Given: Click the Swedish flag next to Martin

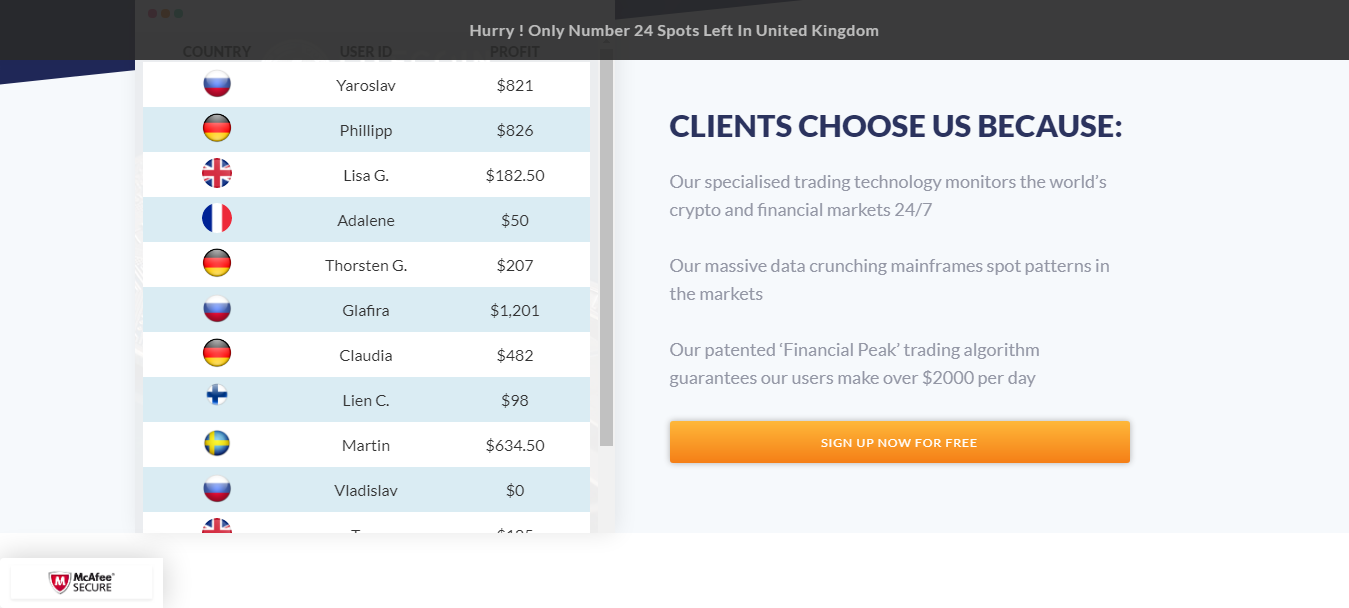Looking at the screenshot, I should [217, 443].
